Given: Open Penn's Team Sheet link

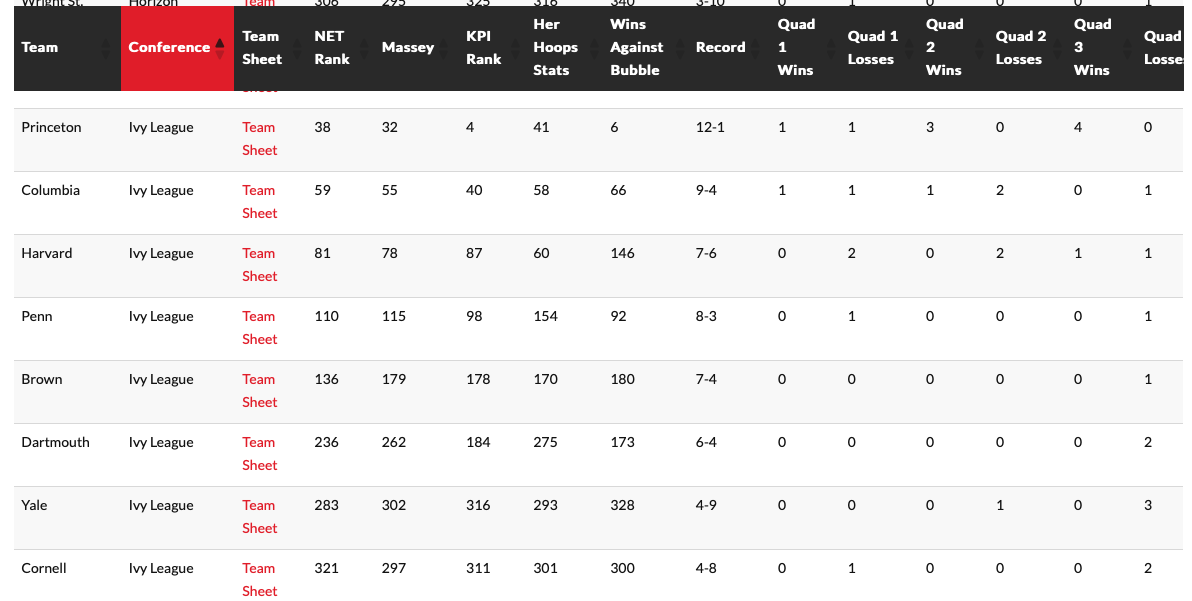Looking at the screenshot, I should [259, 328].
